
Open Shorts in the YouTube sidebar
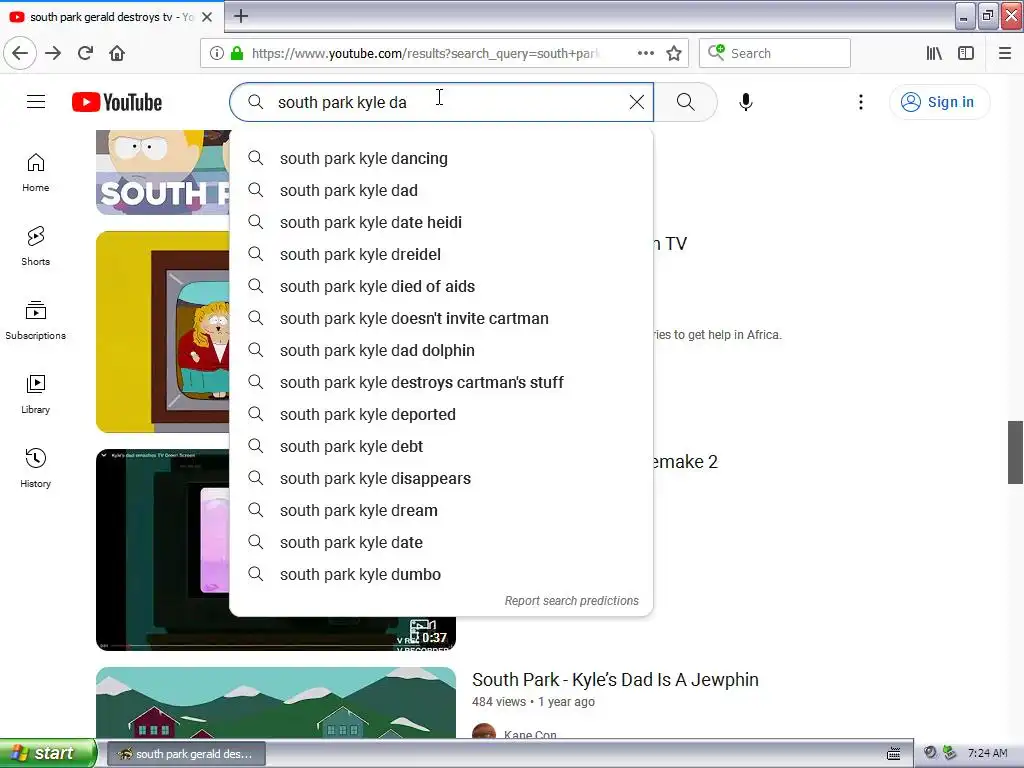pos(36,247)
